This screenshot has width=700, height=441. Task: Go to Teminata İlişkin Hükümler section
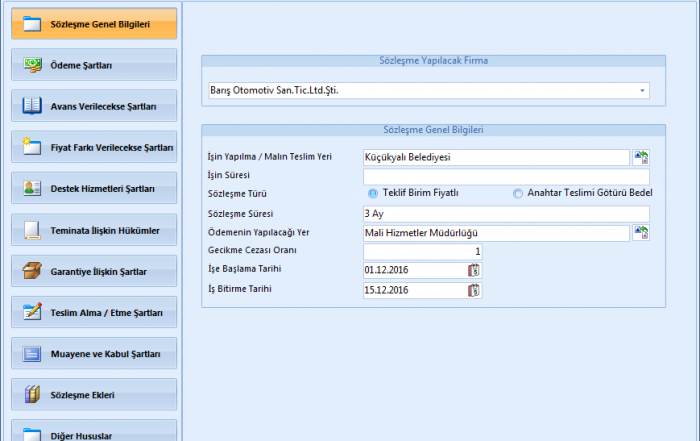click(94, 230)
